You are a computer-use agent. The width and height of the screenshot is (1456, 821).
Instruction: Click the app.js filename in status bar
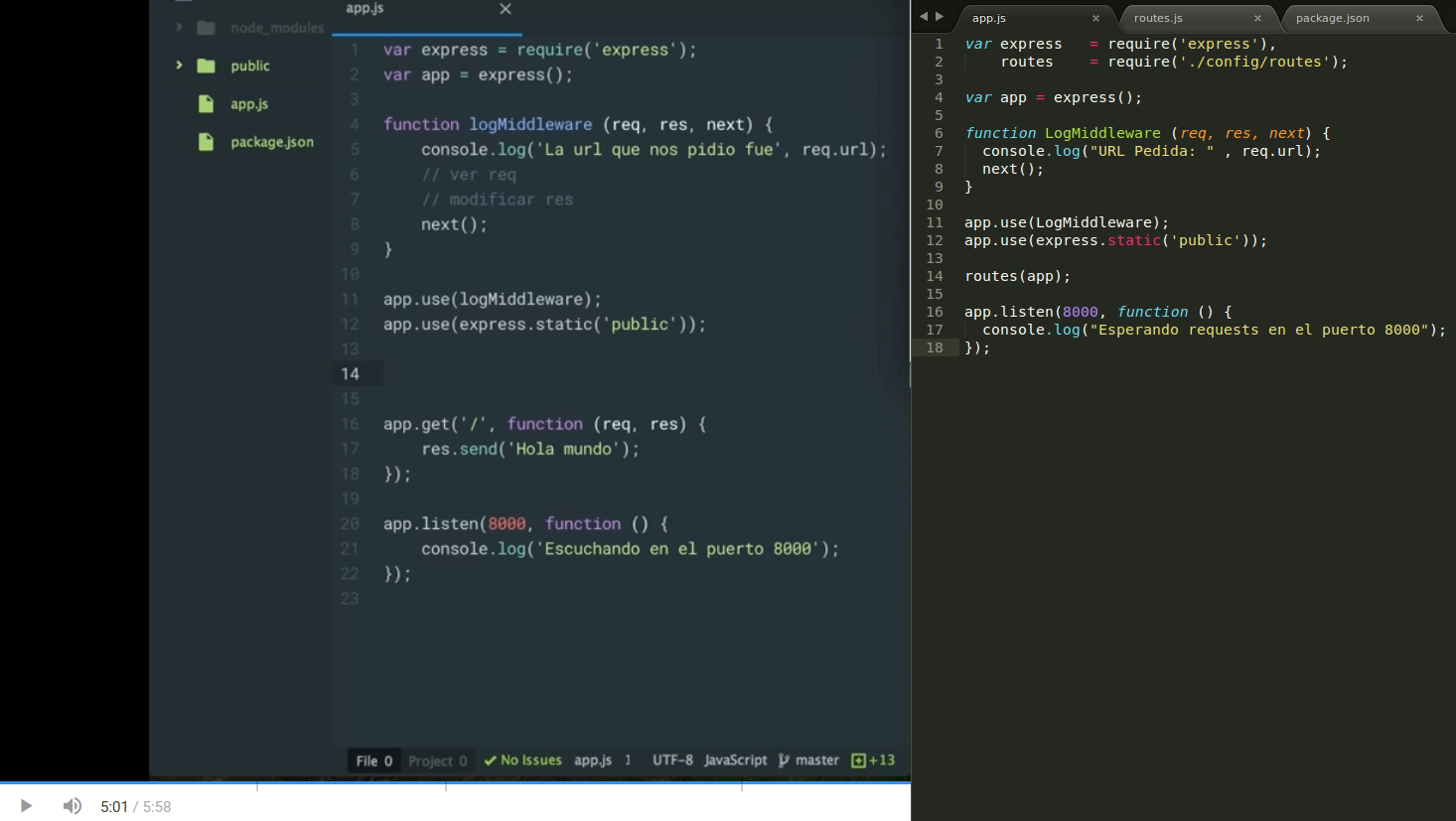point(593,760)
